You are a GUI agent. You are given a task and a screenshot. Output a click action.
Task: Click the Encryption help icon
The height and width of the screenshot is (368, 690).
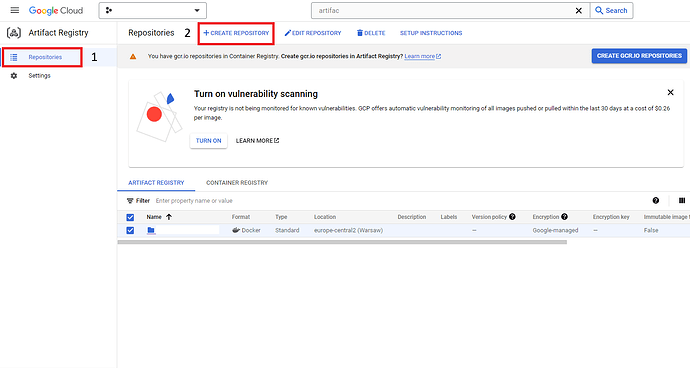(x=565, y=217)
